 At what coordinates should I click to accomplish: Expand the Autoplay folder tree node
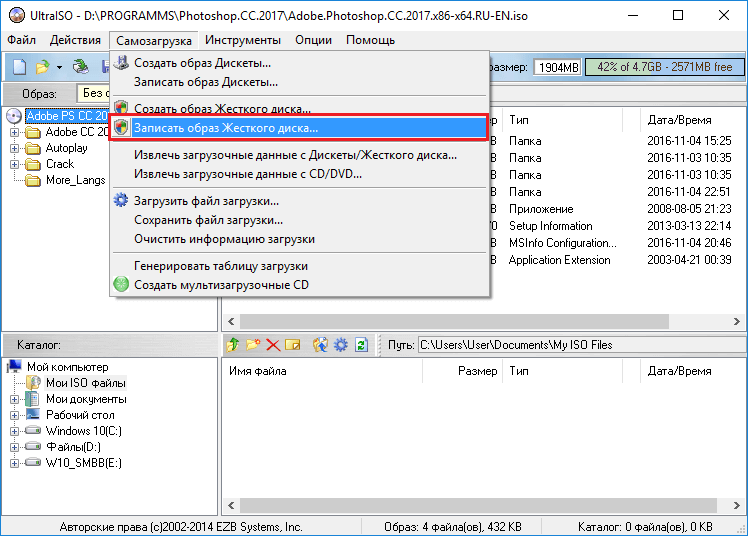14,148
